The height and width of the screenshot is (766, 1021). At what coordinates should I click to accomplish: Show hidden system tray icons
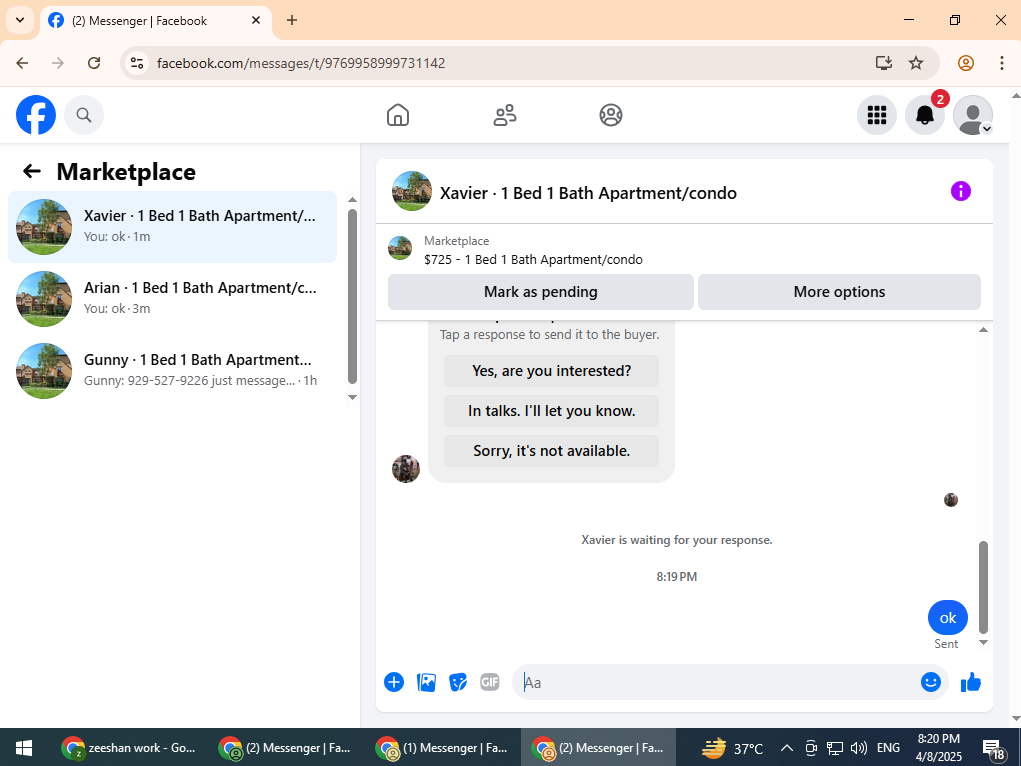787,748
